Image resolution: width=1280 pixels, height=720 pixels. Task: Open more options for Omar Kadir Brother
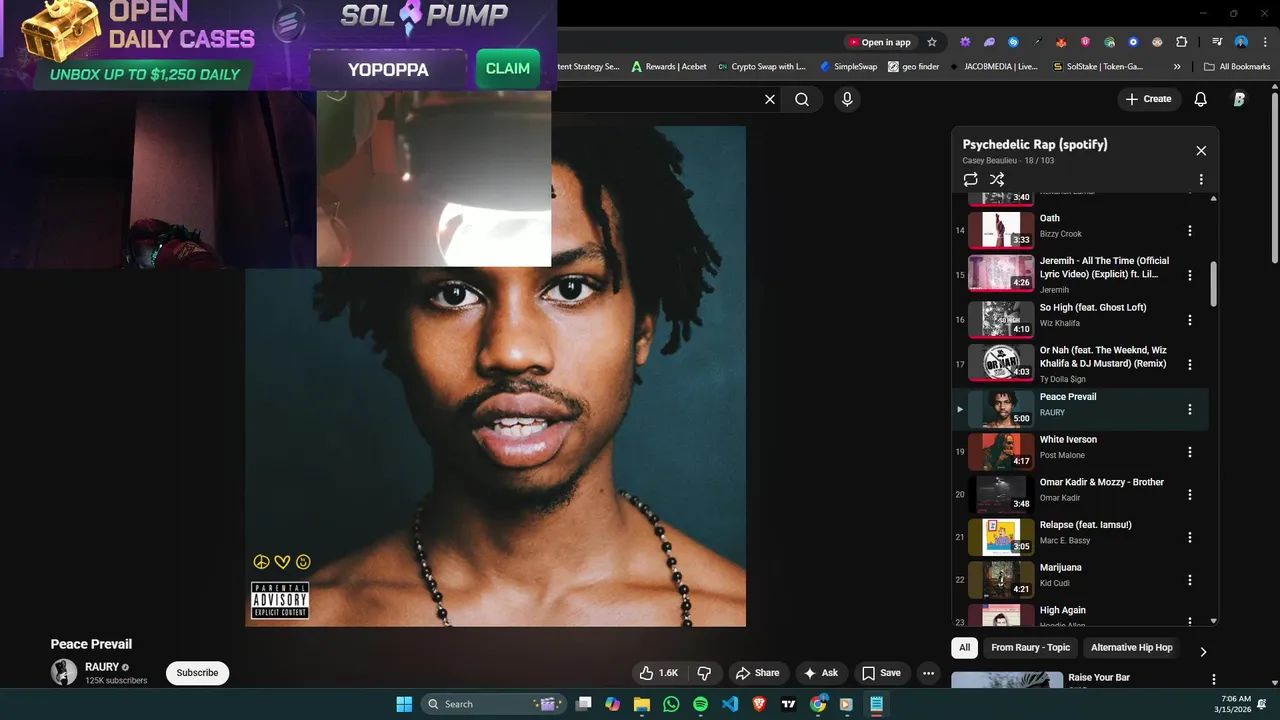(x=1190, y=495)
